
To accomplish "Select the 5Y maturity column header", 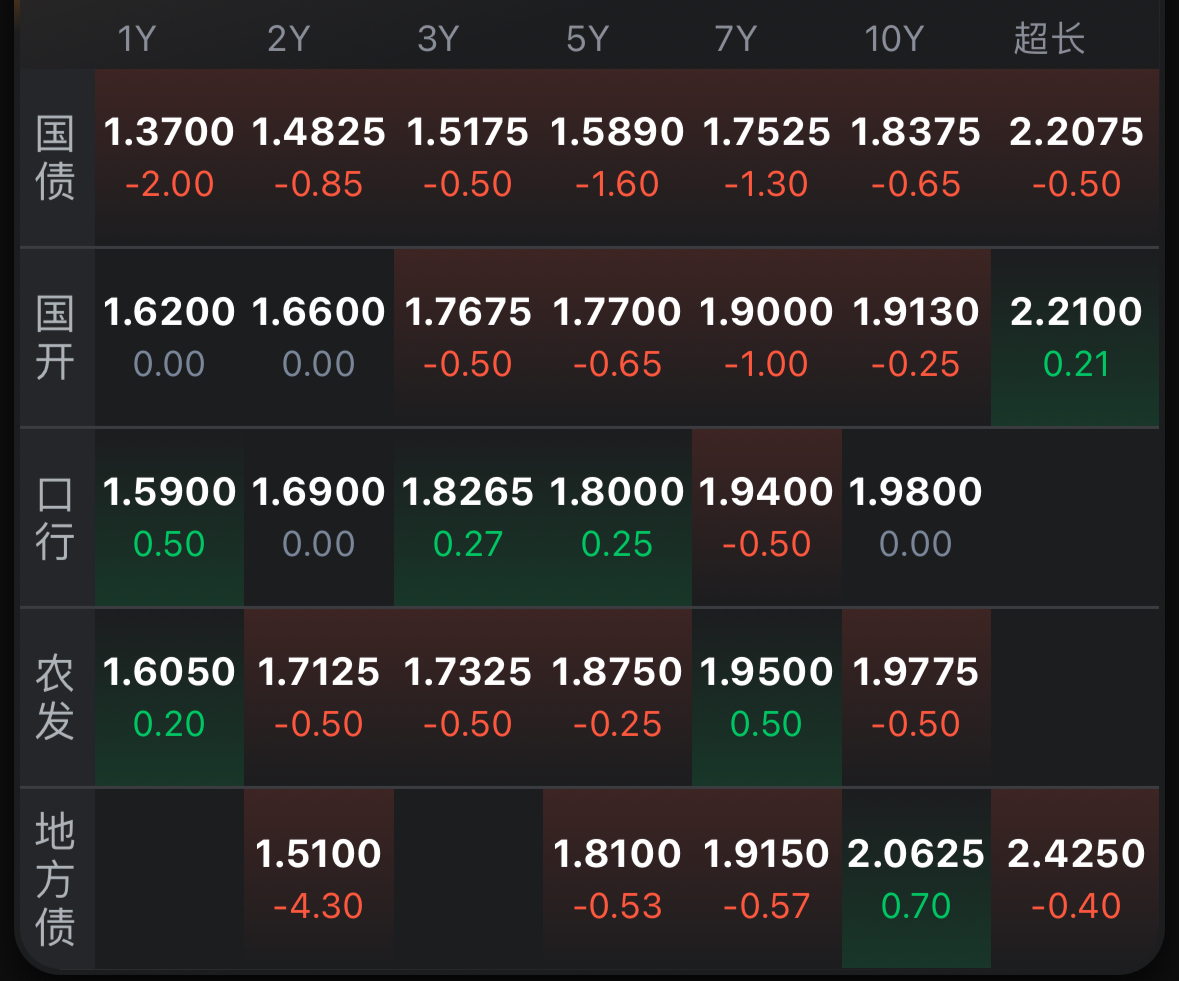I will (587, 39).
